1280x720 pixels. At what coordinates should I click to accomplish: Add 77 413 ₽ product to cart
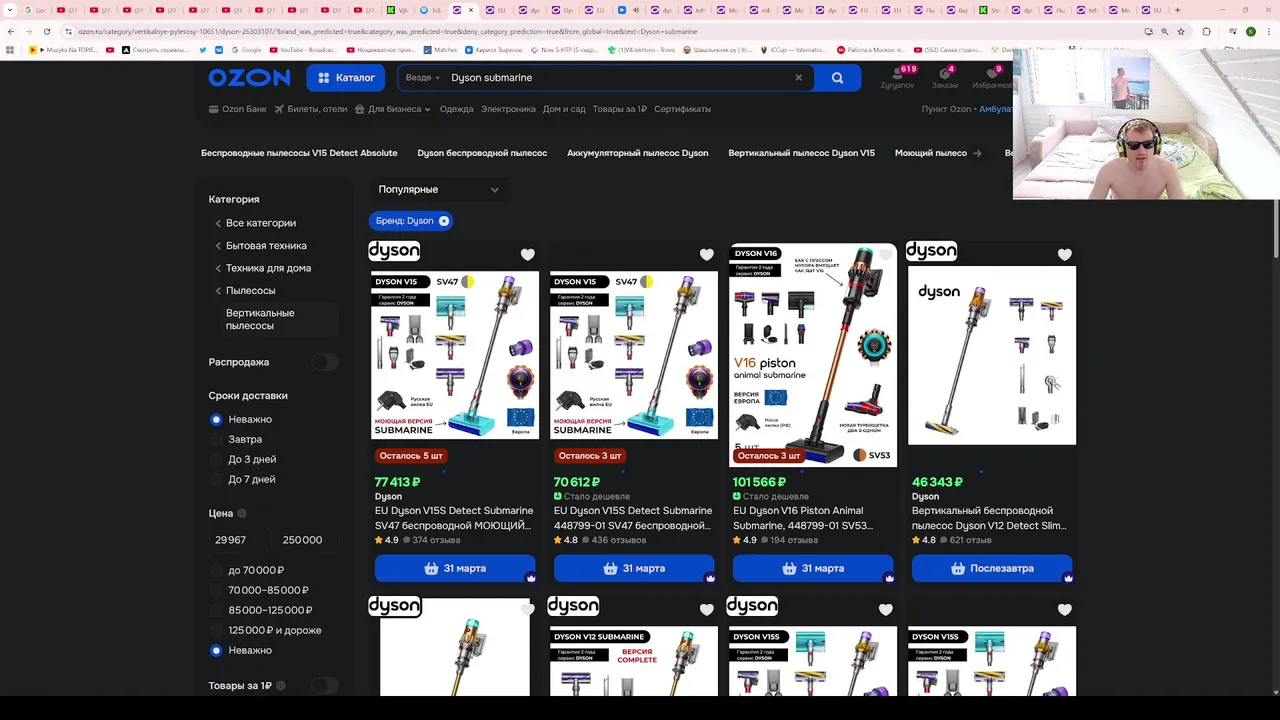click(x=455, y=568)
